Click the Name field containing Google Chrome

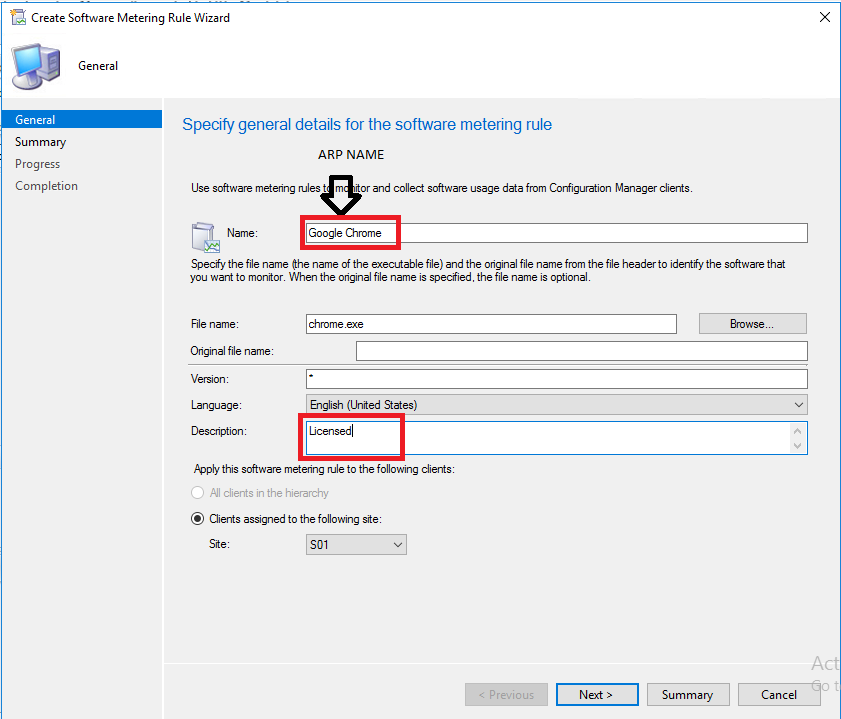557,233
